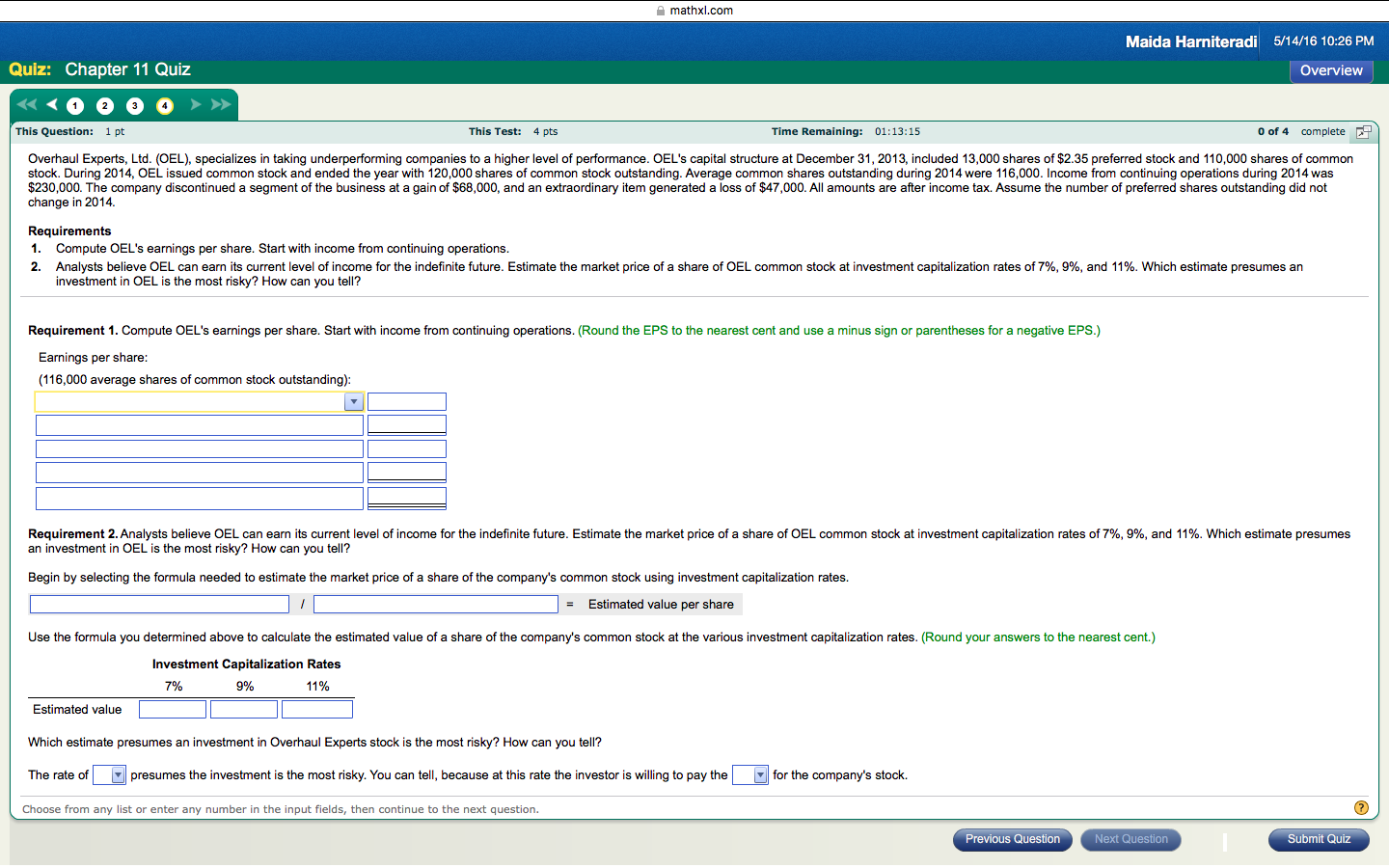
Task: Click the grayed right arrow for next question
Action: [195, 106]
